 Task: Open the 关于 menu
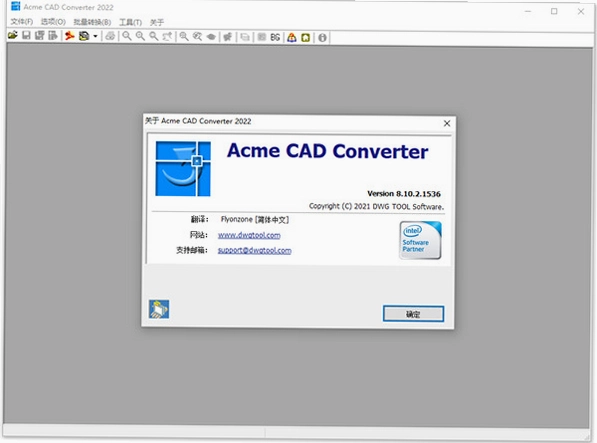coord(156,22)
